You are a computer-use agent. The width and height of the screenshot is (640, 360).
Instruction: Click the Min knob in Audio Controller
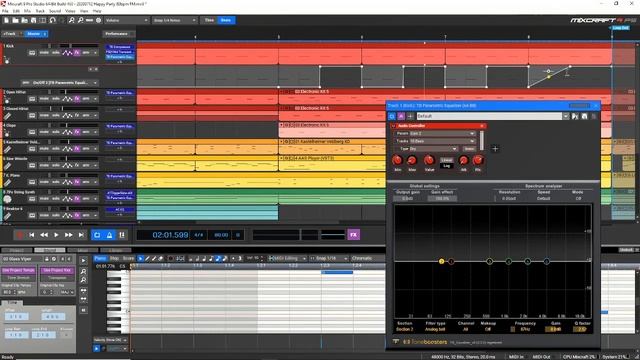click(397, 160)
